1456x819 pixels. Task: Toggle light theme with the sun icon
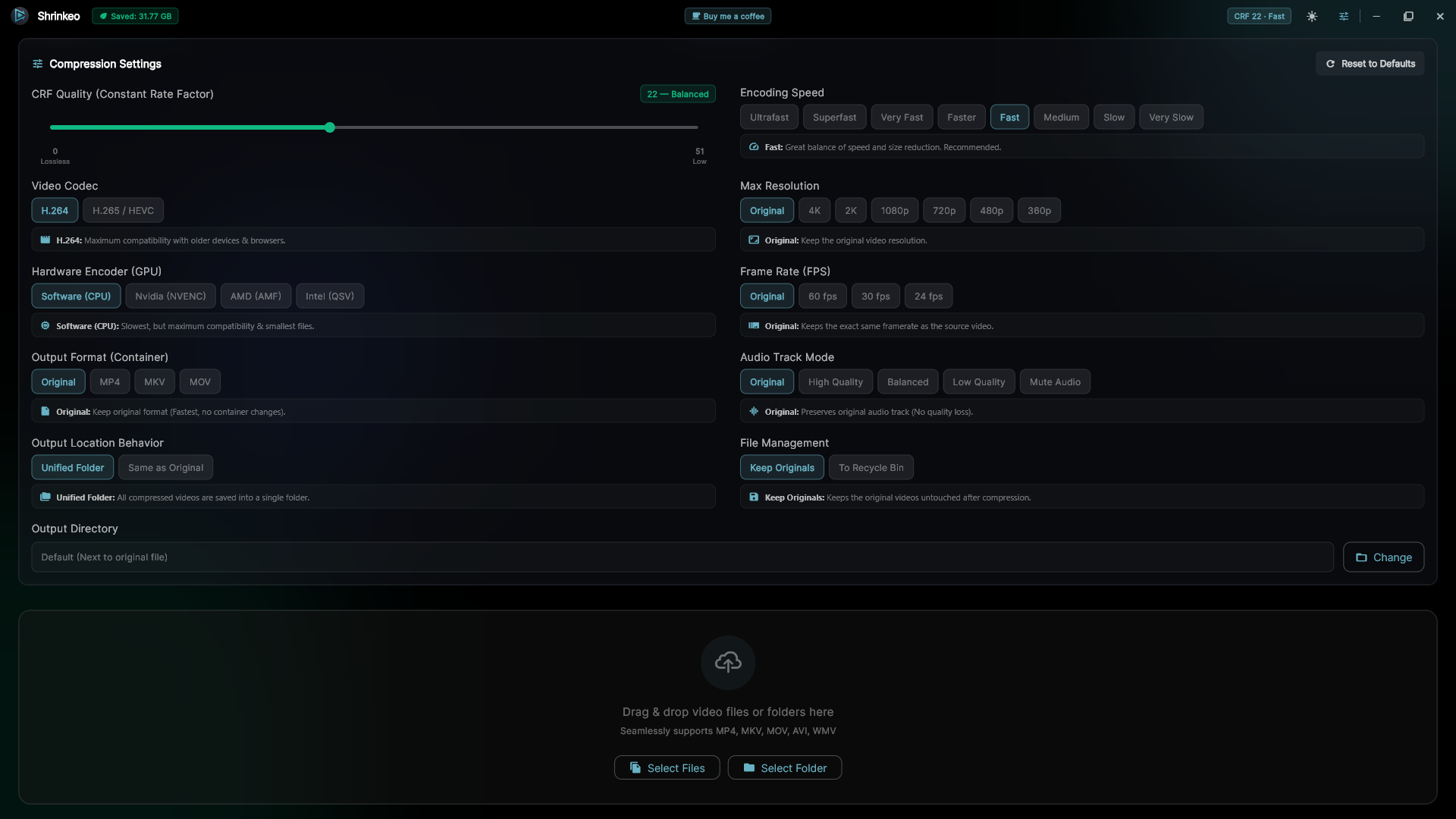click(1312, 16)
